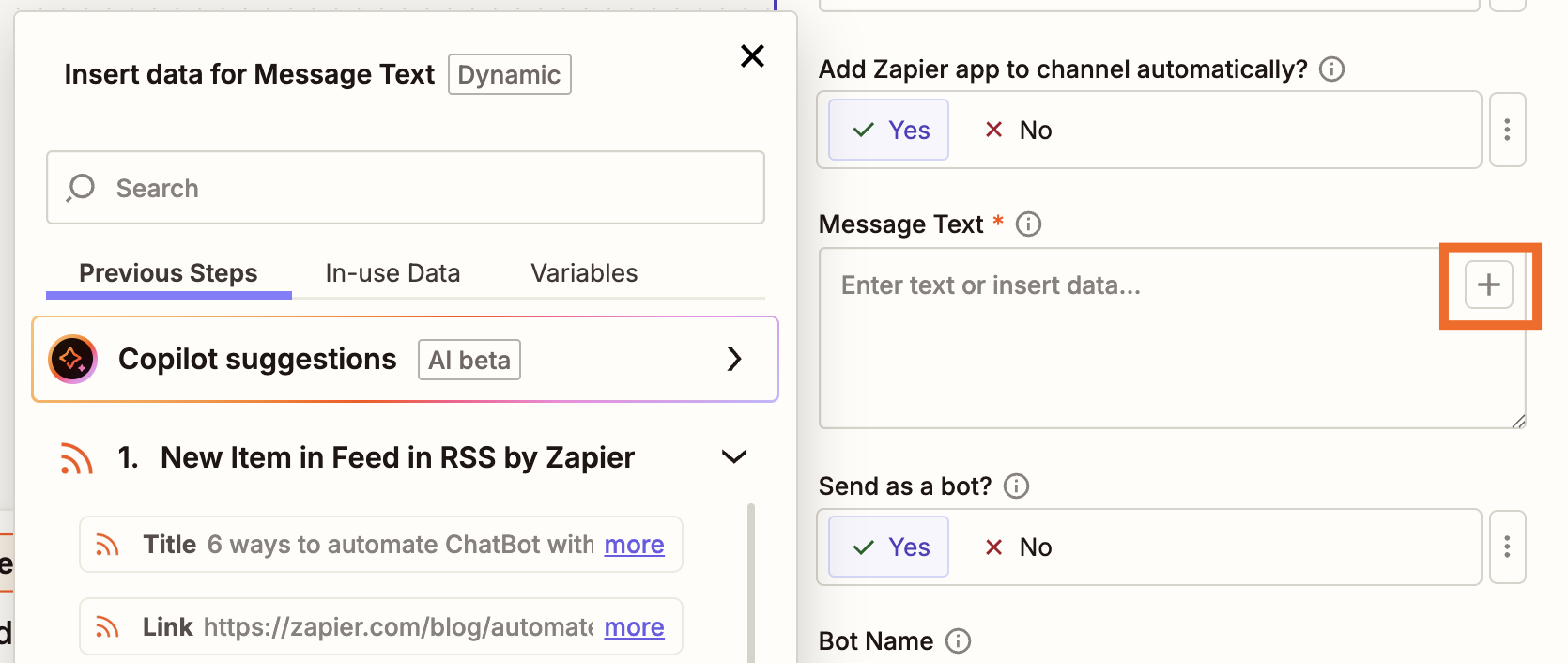Click the Dynamic badge
The width and height of the screenshot is (1568, 663).
(510, 75)
